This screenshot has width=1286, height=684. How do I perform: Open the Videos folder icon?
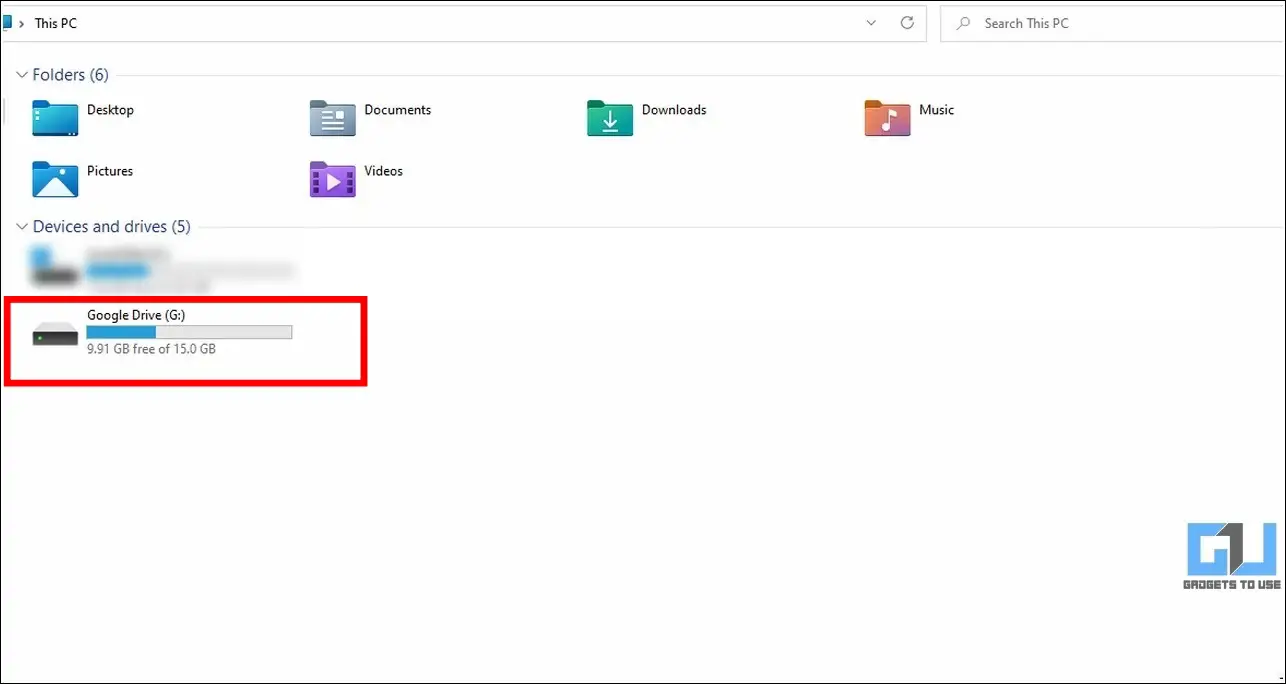[332, 179]
